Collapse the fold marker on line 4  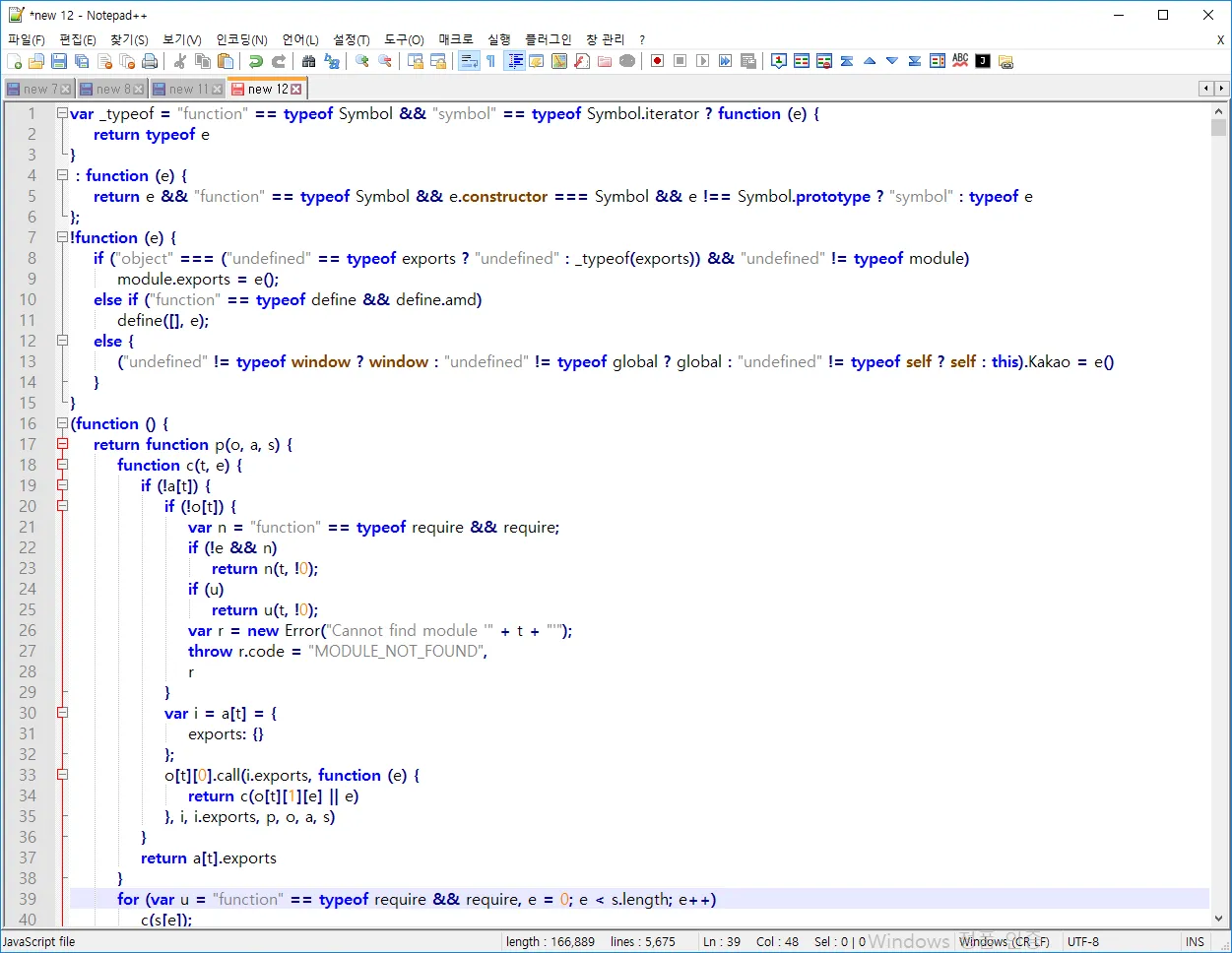click(x=62, y=175)
